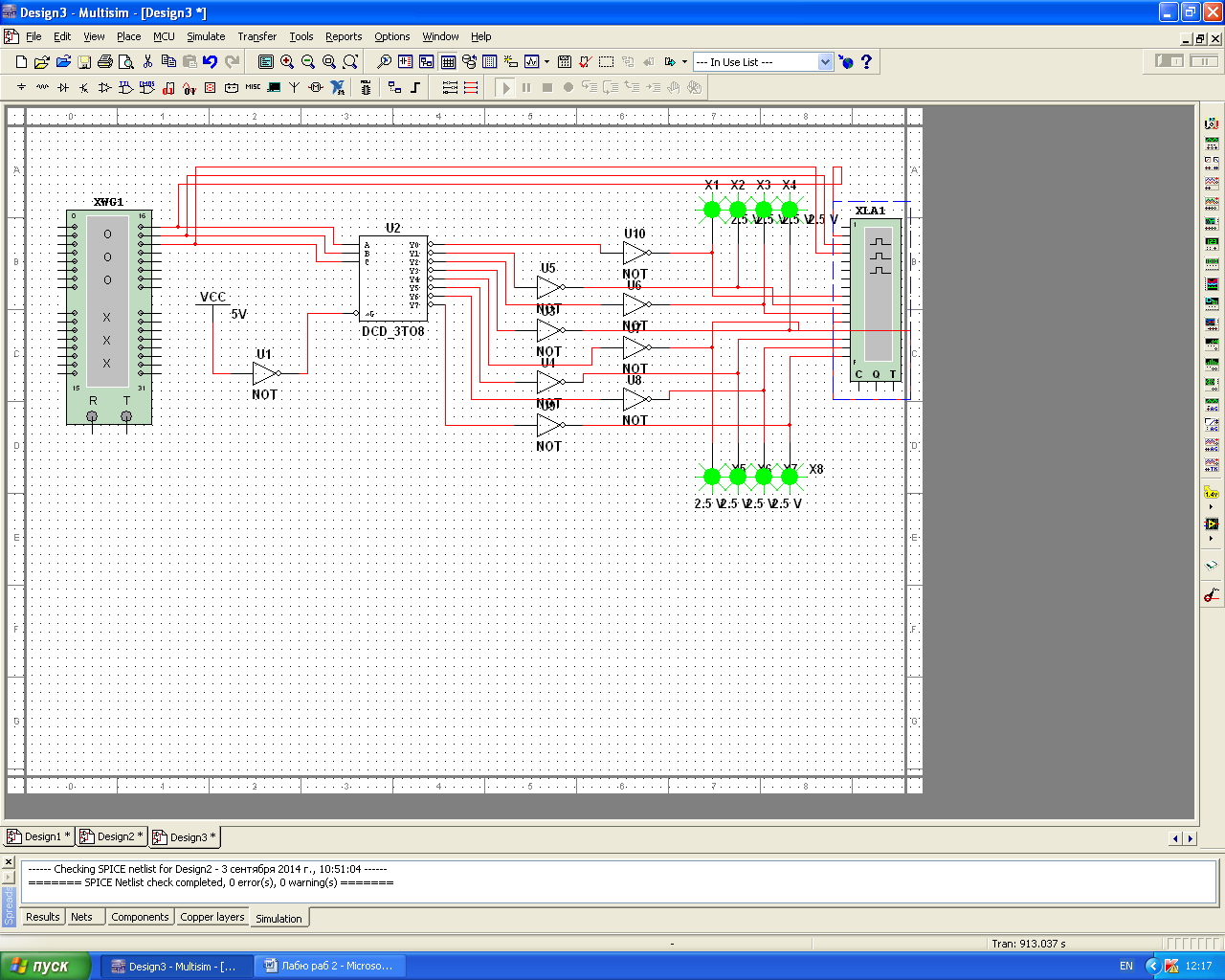Zoom to fit the page

coord(350,61)
